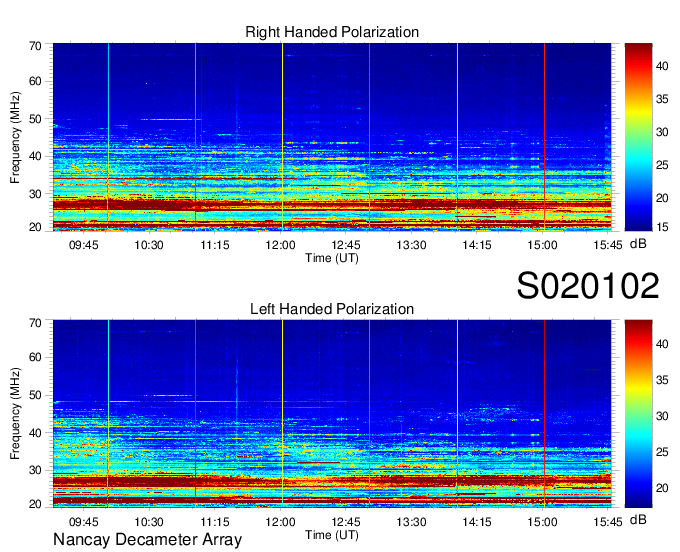Click 'Frequency (MHz)' axis label of Left Handed plot
Screen dimensions: 680x552
[x=15, y=414]
